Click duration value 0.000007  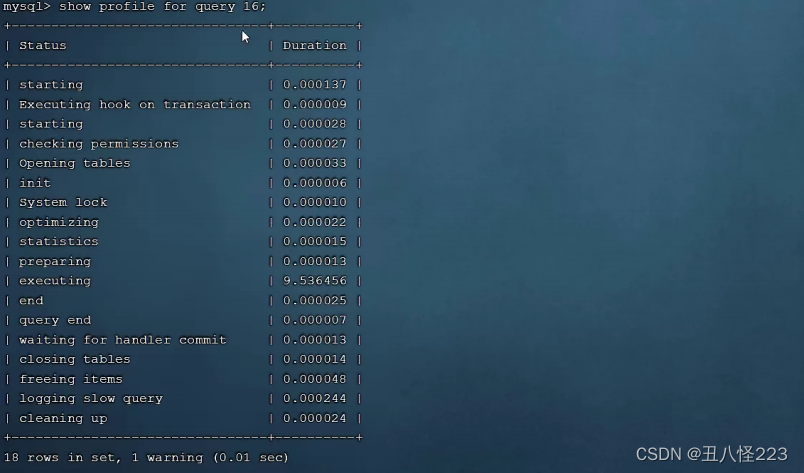(314, 321)
